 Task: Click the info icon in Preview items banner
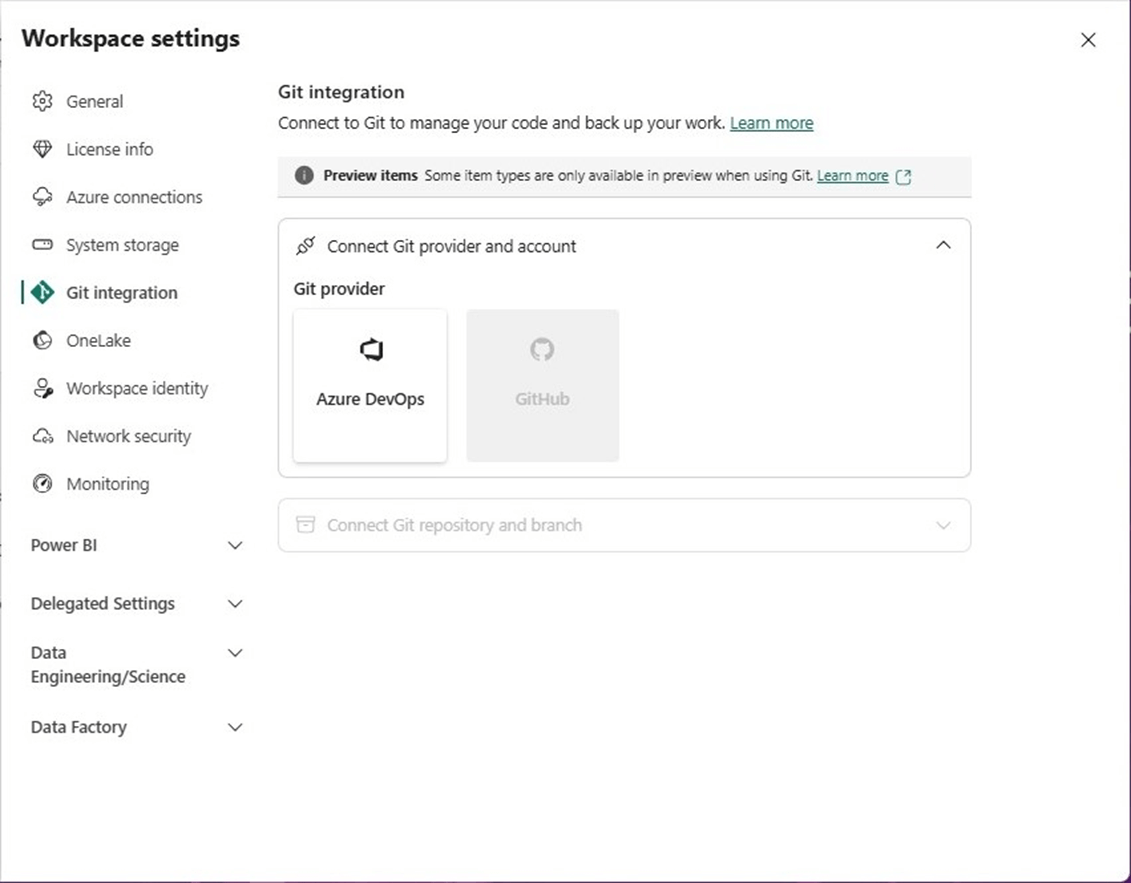point(304,176)
